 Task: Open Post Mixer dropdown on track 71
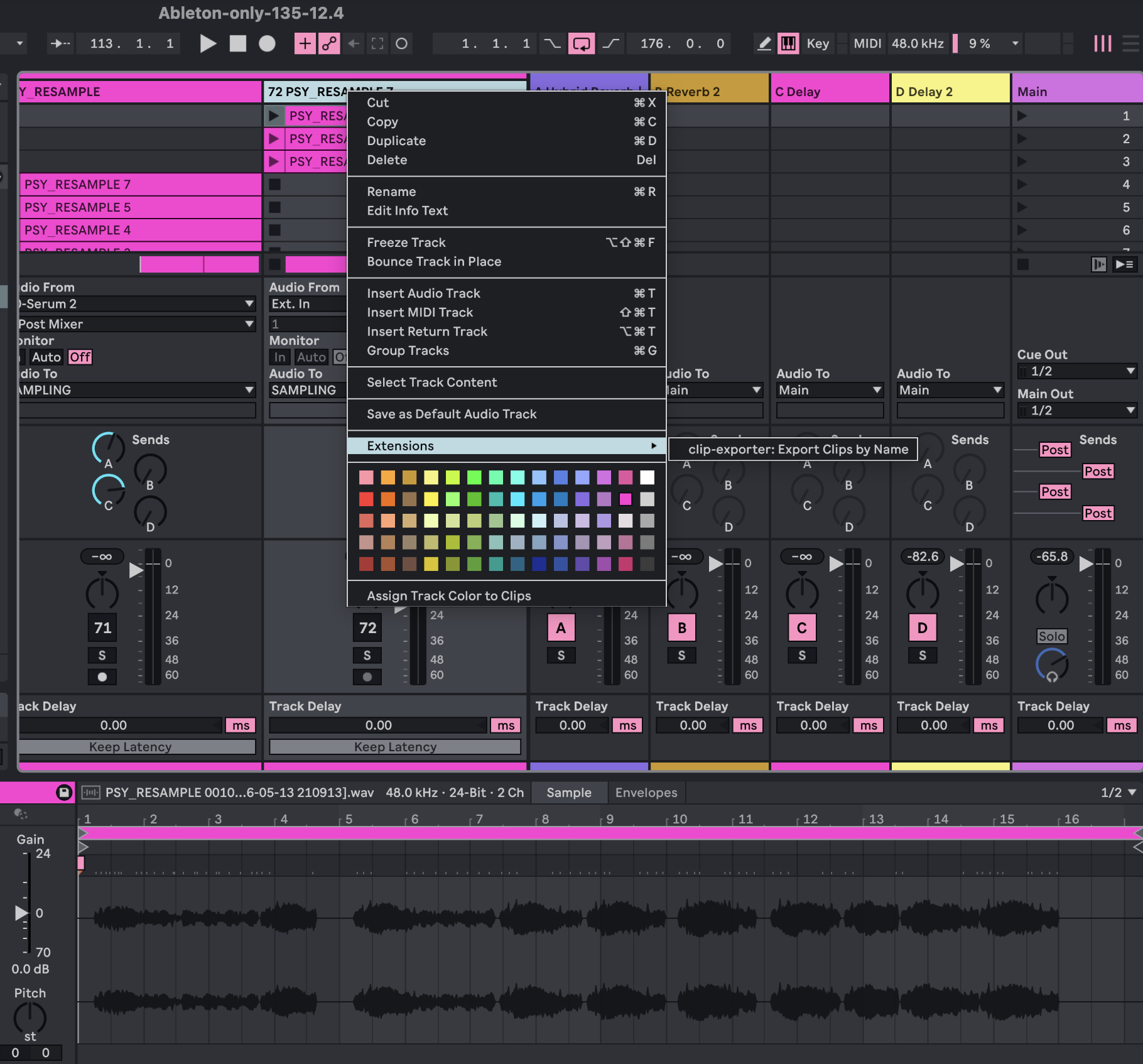[x=137, y=324]
